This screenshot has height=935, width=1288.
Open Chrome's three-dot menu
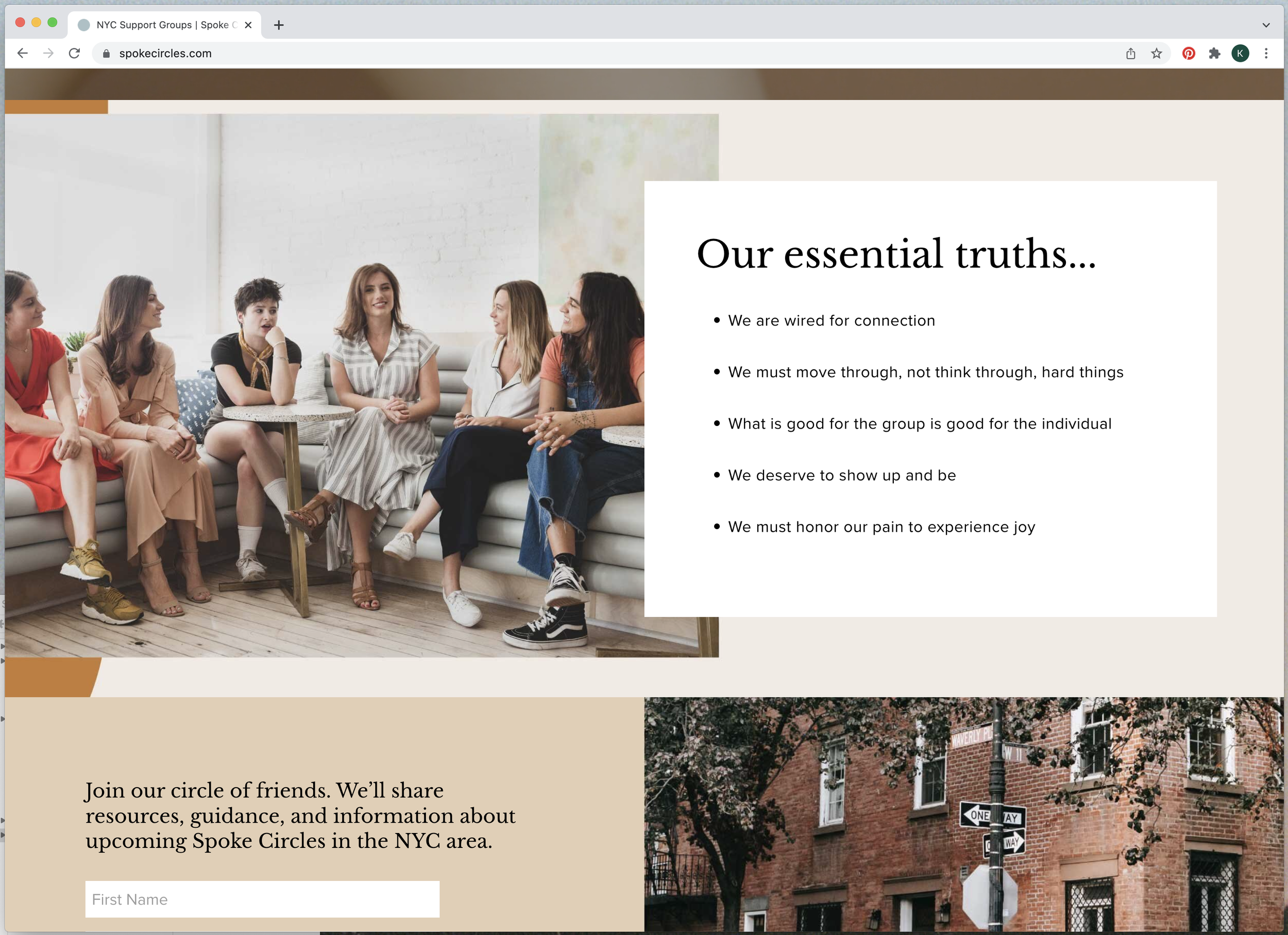(x=1266, y=54)
